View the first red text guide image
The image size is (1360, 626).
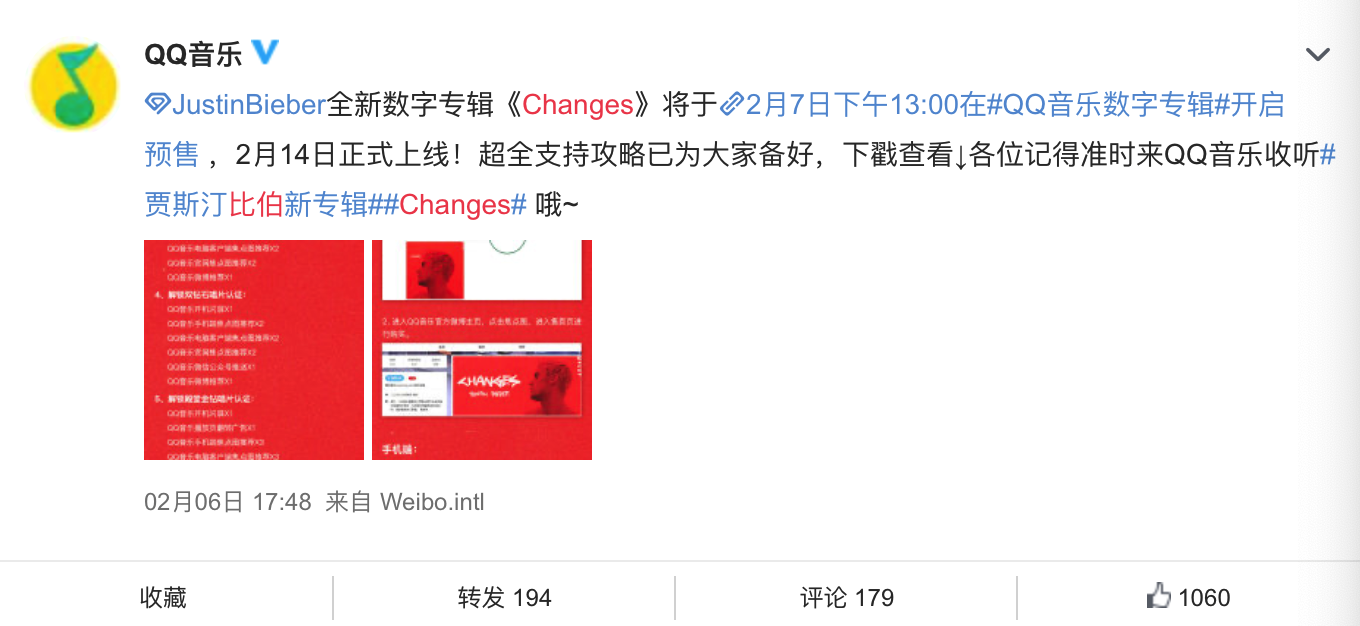pyautogui.click(x=254, y=350)
